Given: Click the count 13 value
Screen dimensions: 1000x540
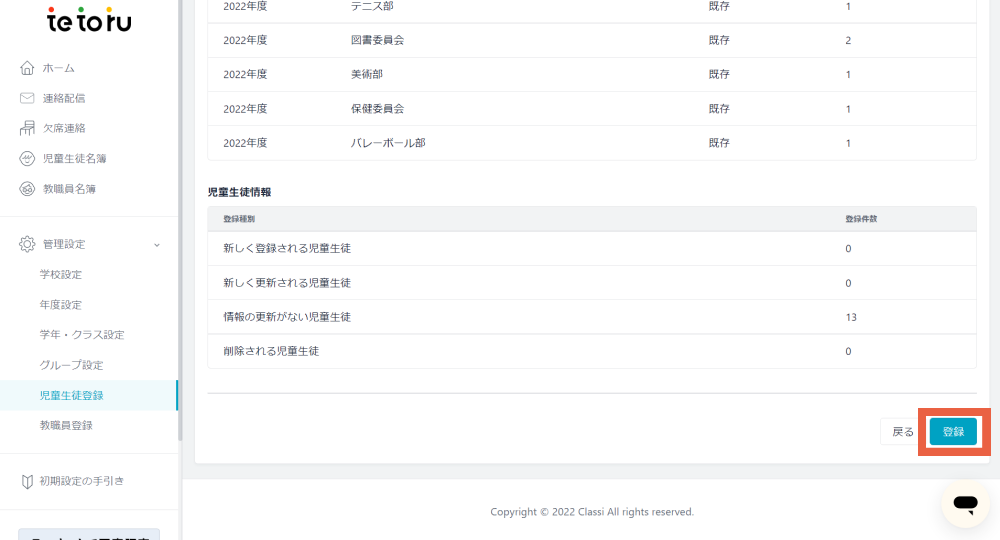Looking at the screenshot, I should pyautogui.click(x=851, y=317).
